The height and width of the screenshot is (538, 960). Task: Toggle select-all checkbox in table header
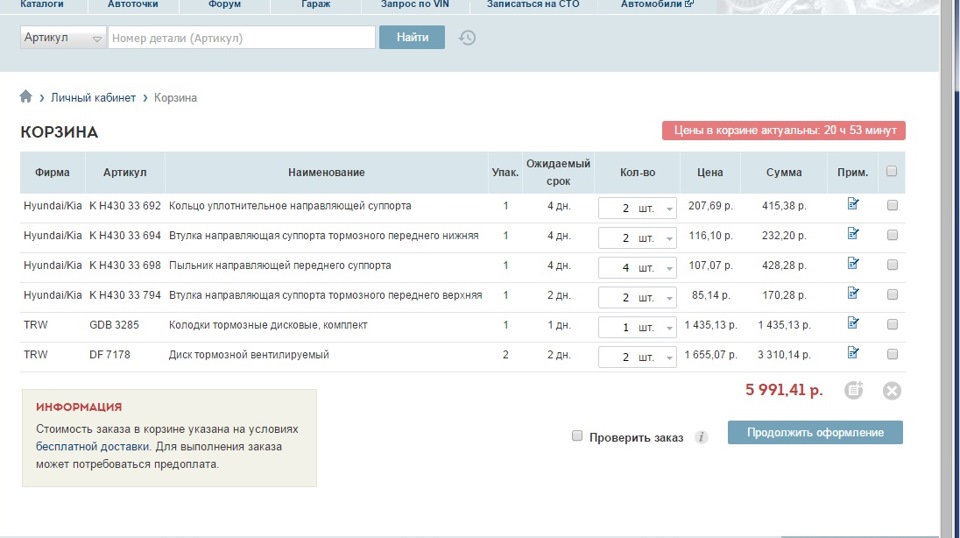[891, 171]
